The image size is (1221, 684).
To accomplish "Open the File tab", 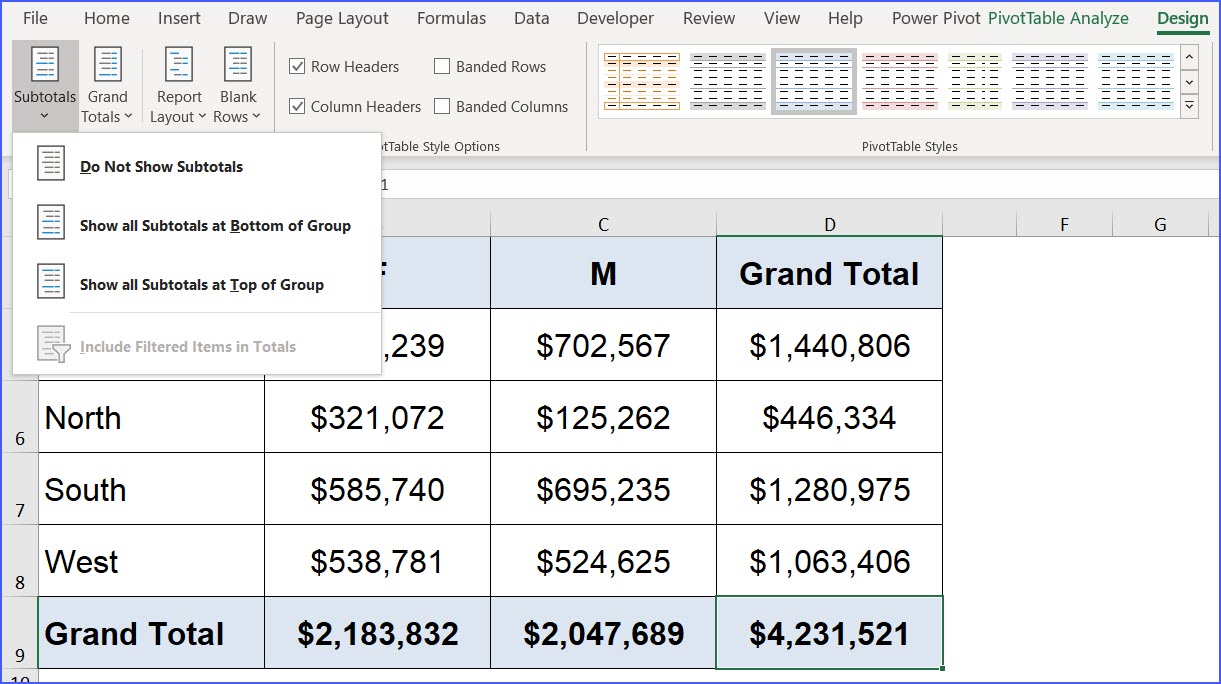I will 35,18.
